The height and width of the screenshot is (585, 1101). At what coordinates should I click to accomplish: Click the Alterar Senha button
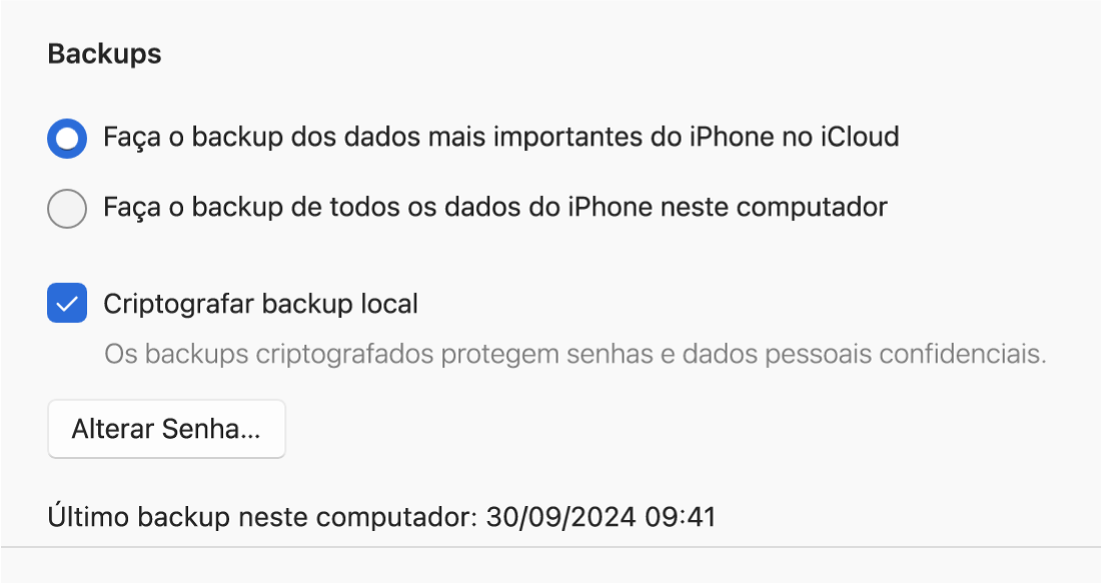tap(166, 430)
